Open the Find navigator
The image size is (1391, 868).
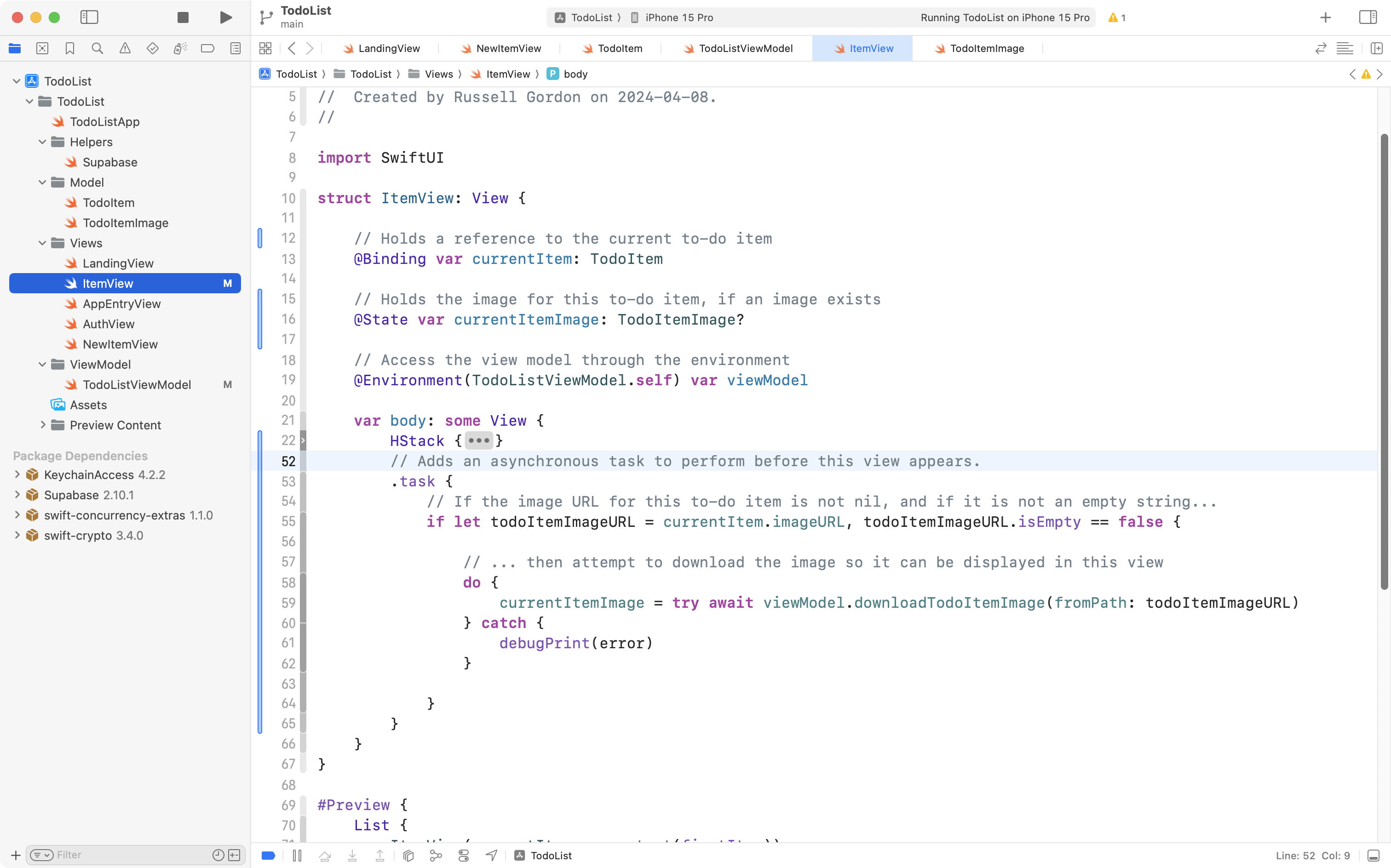tap(97, 48)
